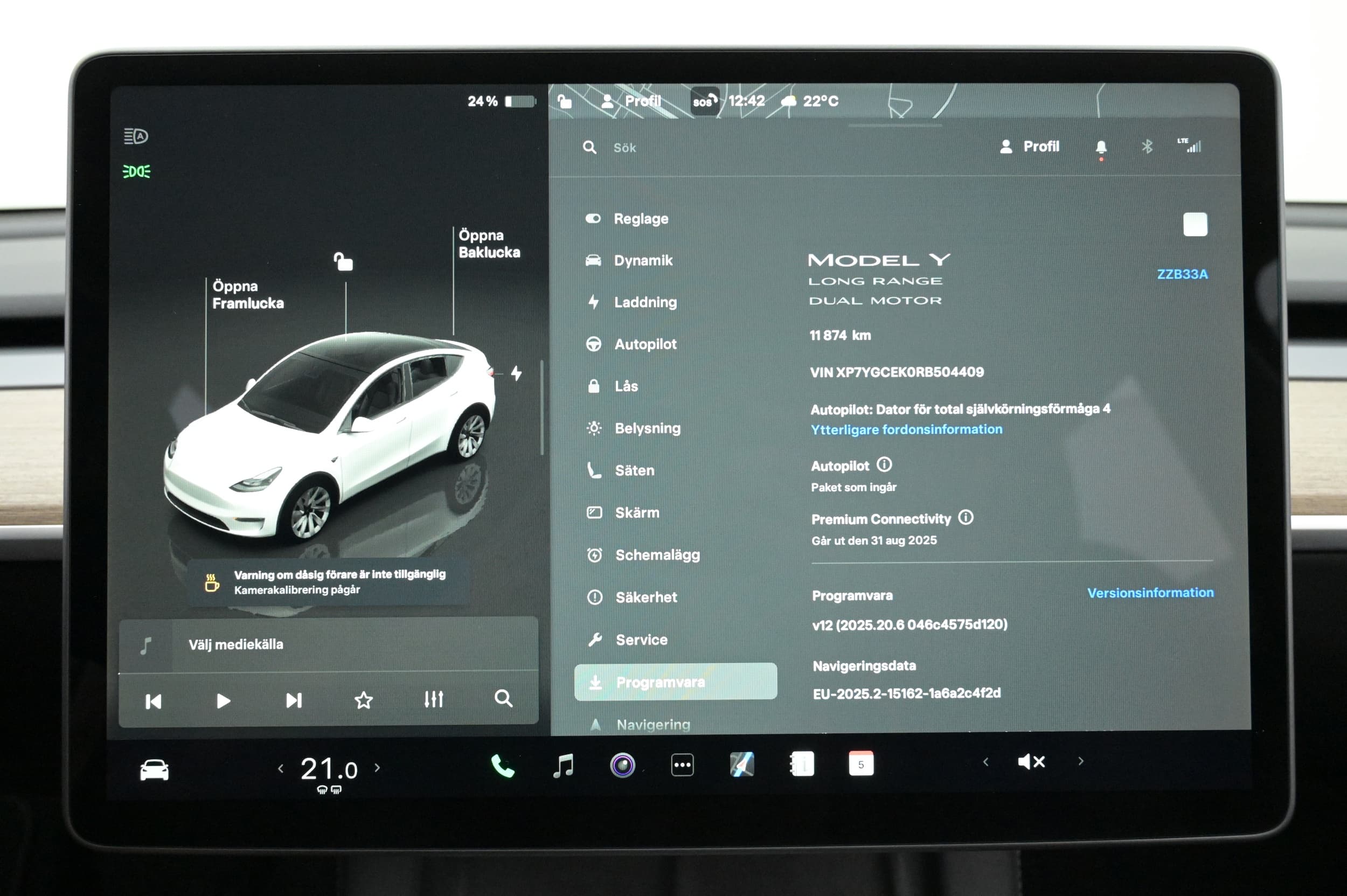Skip to next track
The width and height of the screenshot is (1347, 896).
click(294, 700)
